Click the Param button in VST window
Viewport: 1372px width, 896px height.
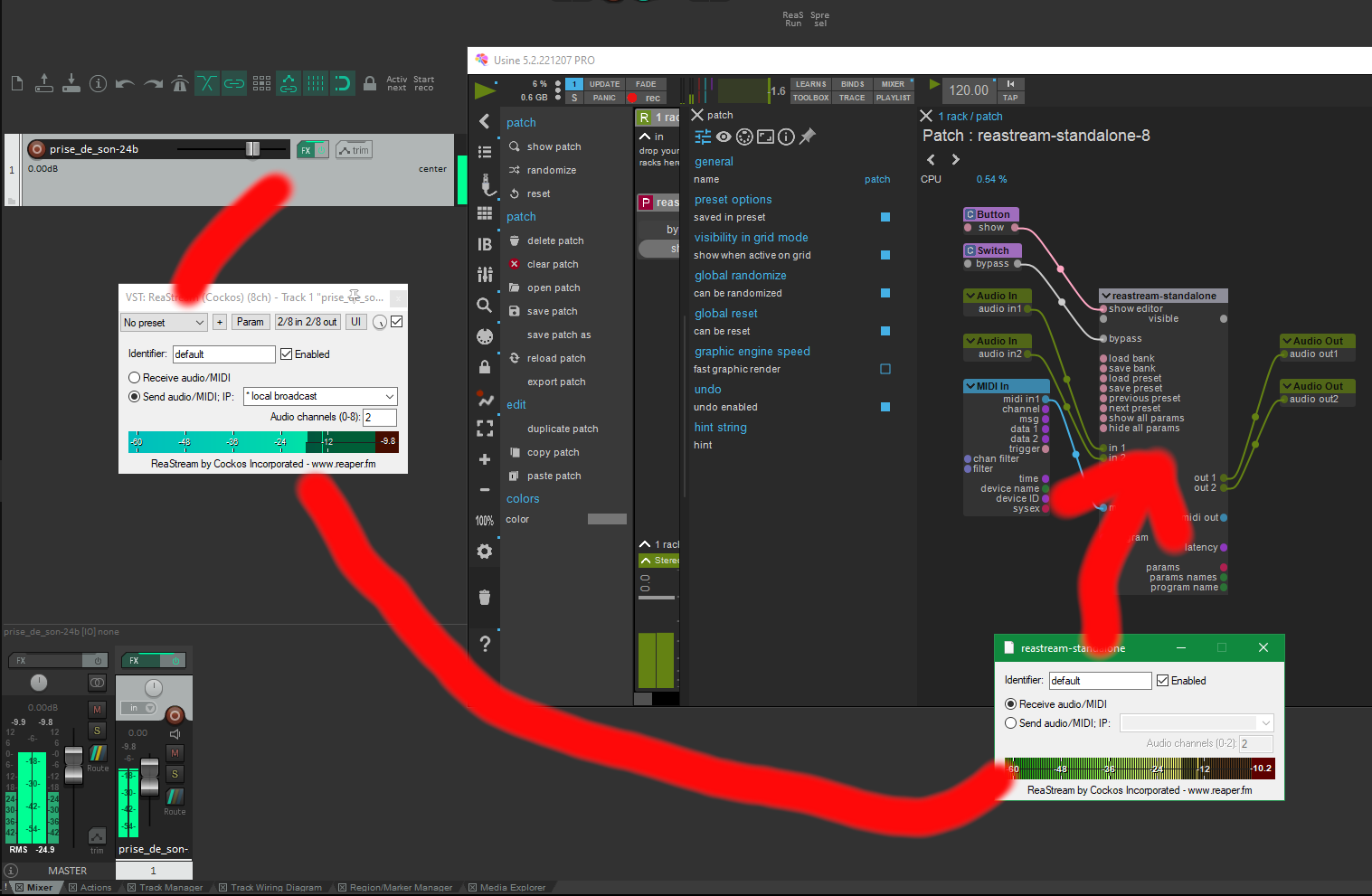click(x=250, y=322)
